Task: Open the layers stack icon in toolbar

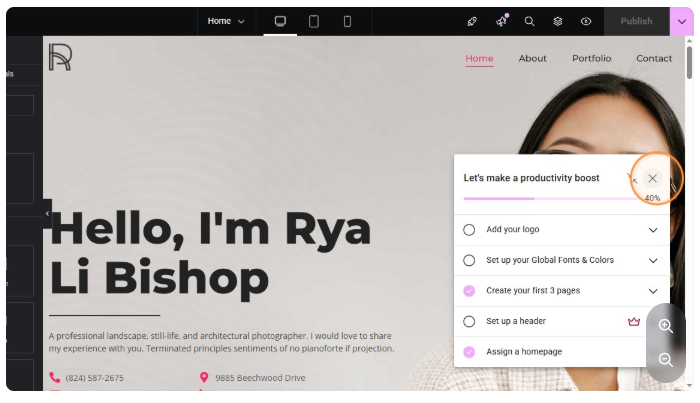Action: point(558,21)
